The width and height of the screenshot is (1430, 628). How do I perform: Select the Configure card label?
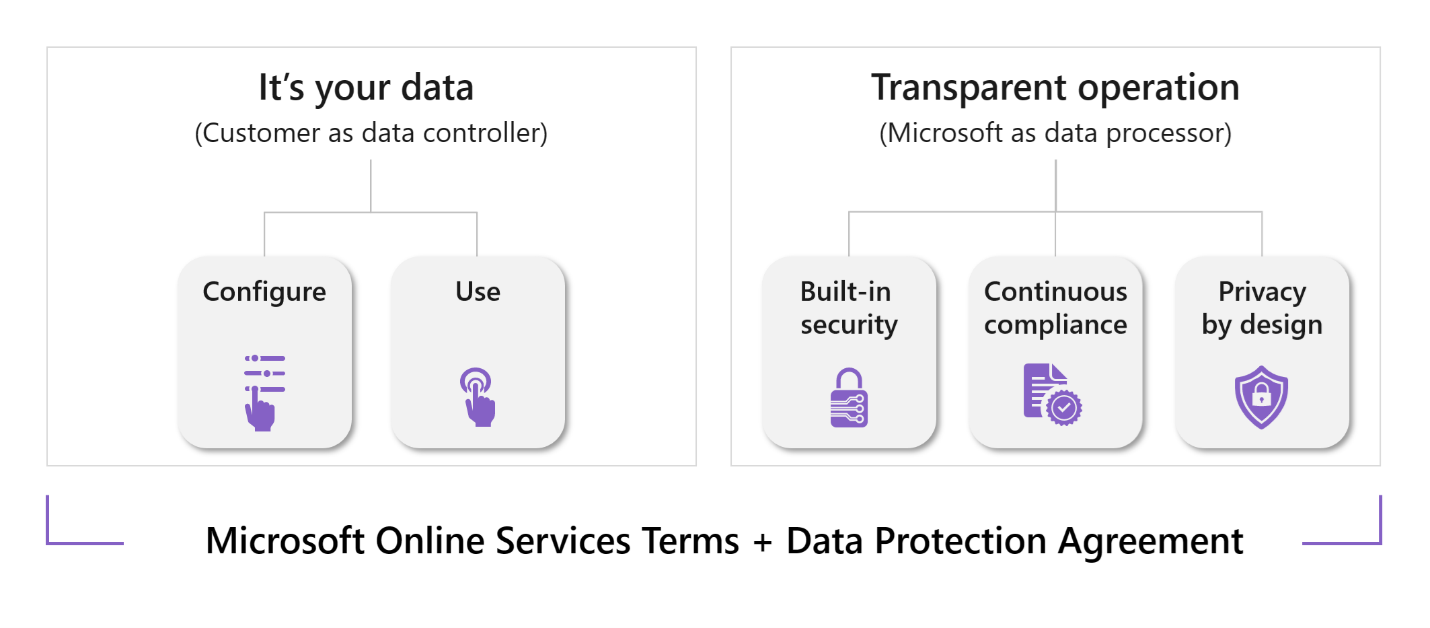point(264,292)
